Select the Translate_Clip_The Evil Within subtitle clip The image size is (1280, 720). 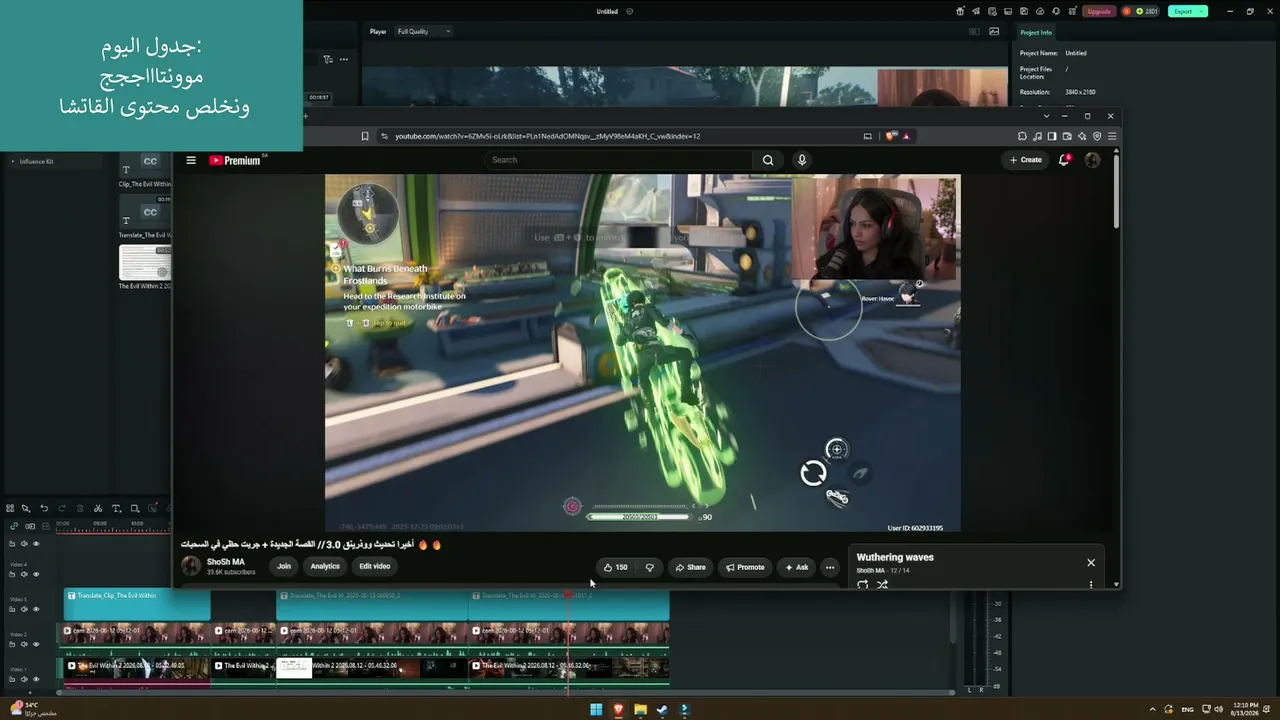click(137, 604)
